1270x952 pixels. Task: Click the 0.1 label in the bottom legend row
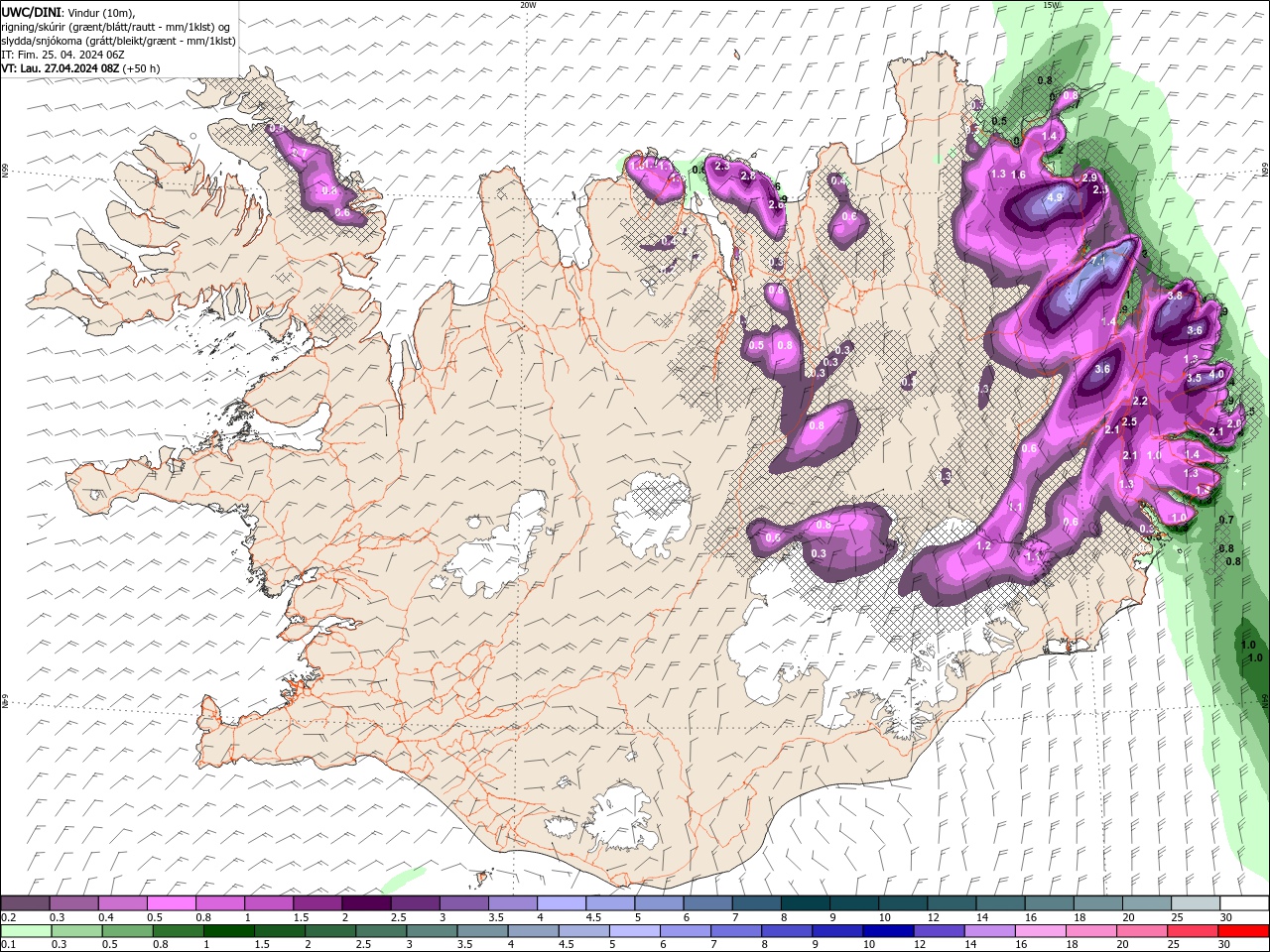[9, 944]
